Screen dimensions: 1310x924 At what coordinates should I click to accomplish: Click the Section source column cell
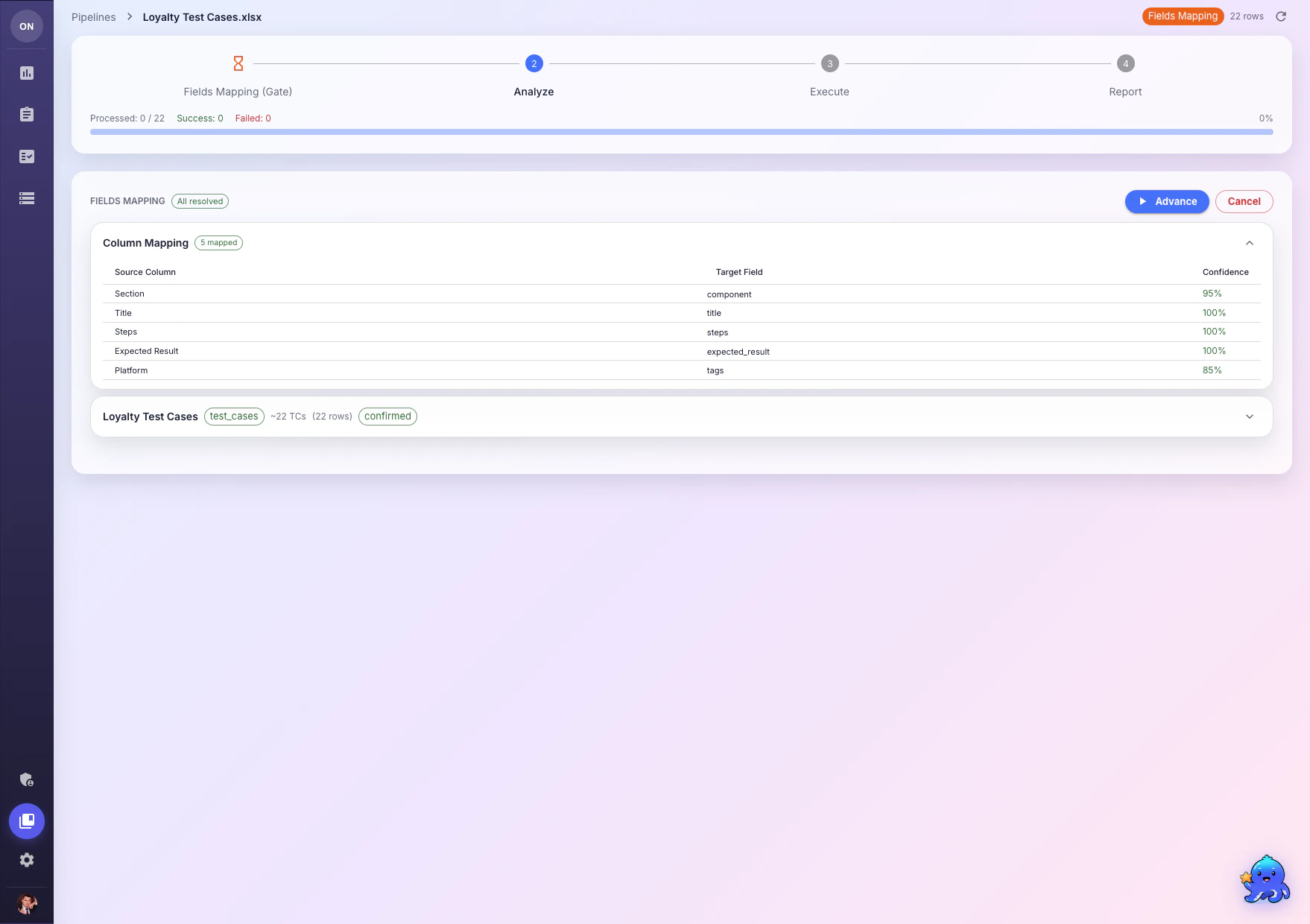point(130,294)
